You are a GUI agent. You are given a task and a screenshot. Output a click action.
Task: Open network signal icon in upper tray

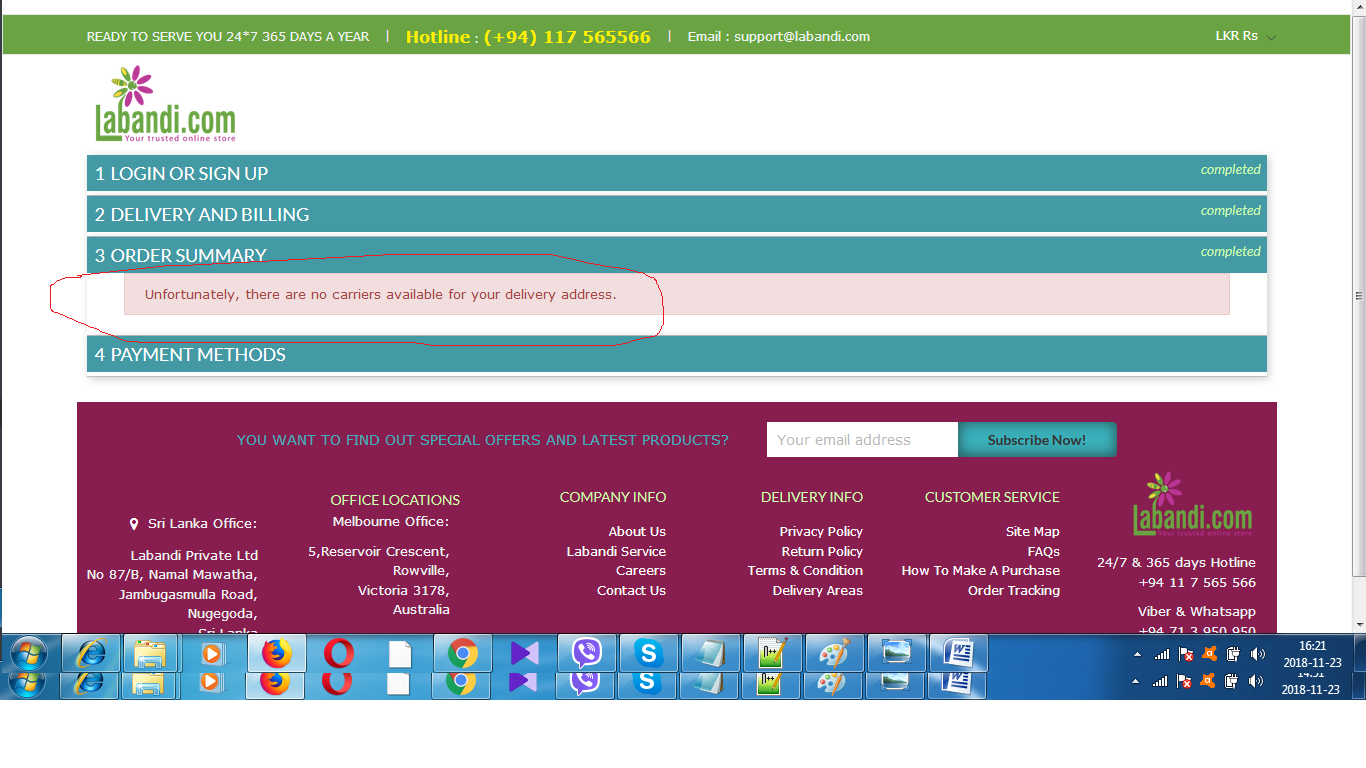tap(1161, 654)
